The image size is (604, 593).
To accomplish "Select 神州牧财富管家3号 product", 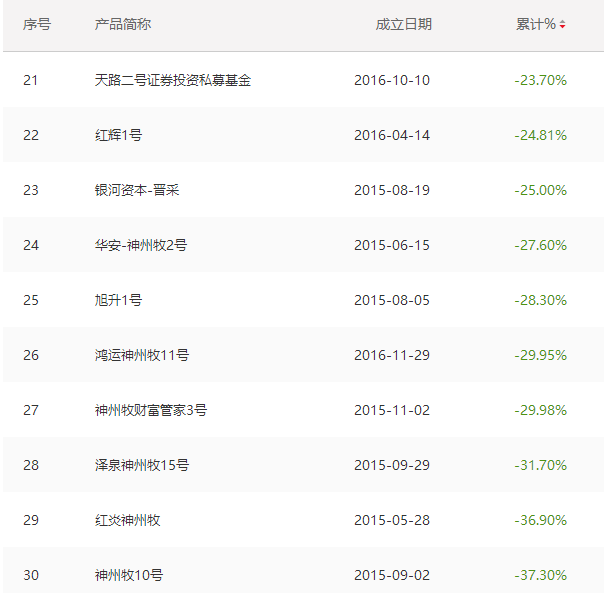I will point(150,410).
